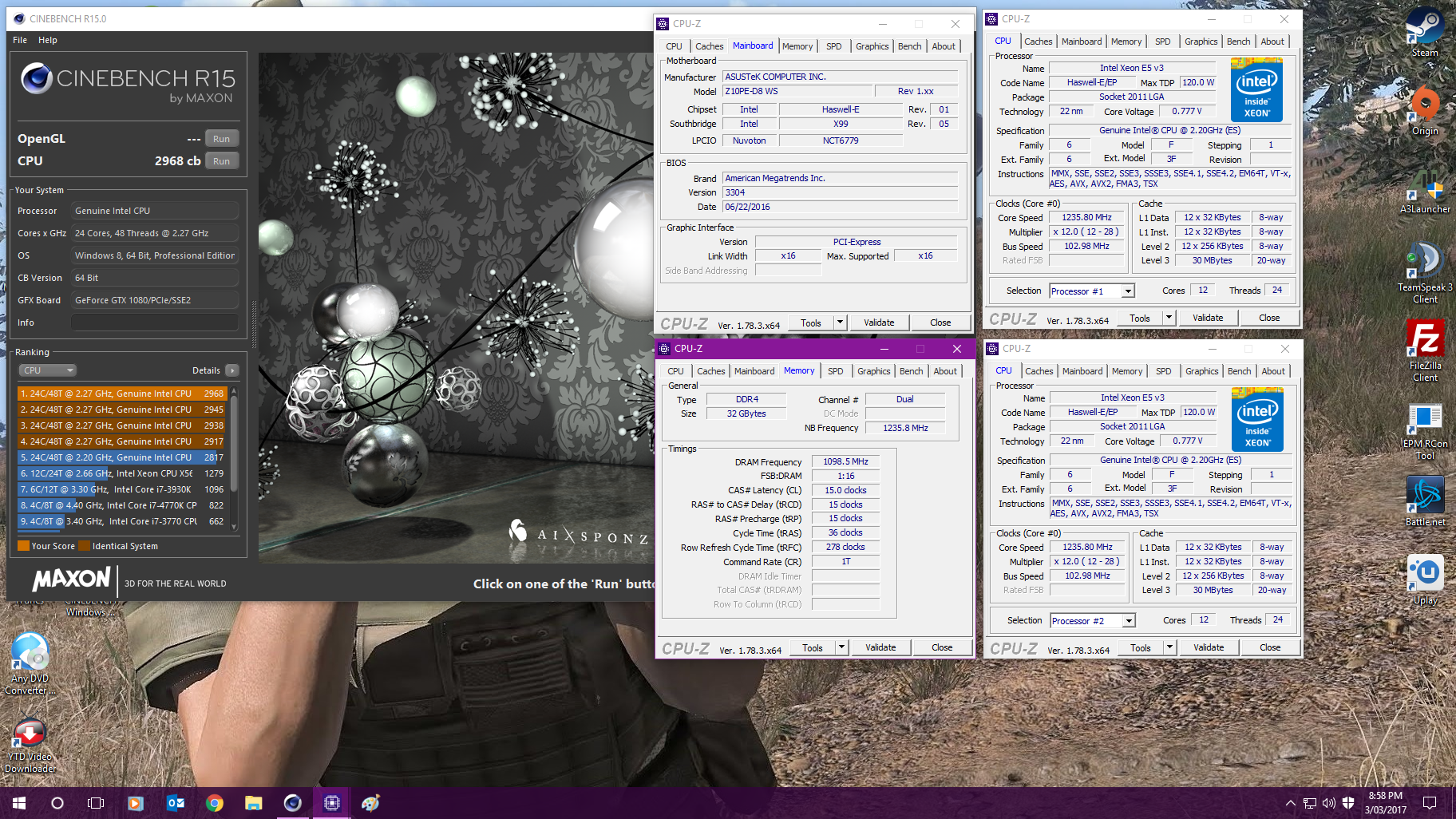This screenshot has height=819, width=1456.
Task: Open FileZilla Client desktop shortcut
Action: click(x=1425, y=350)
